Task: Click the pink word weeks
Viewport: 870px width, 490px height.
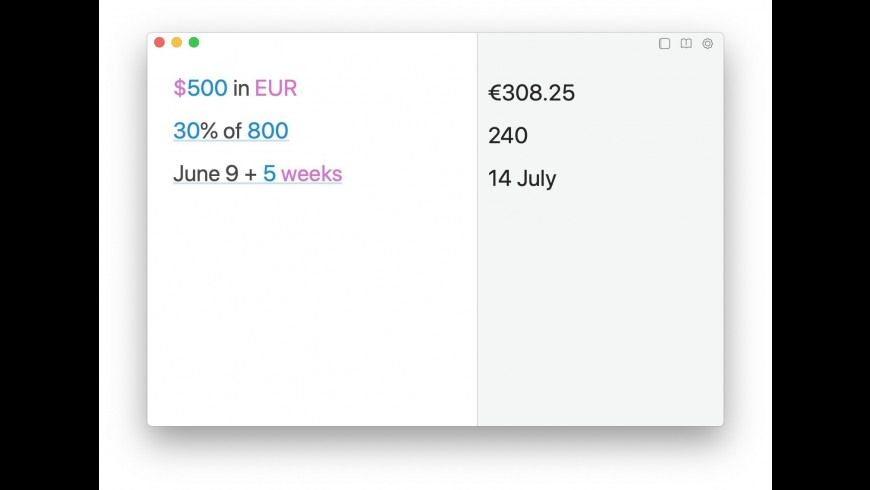Action: [x=311, y=174]
